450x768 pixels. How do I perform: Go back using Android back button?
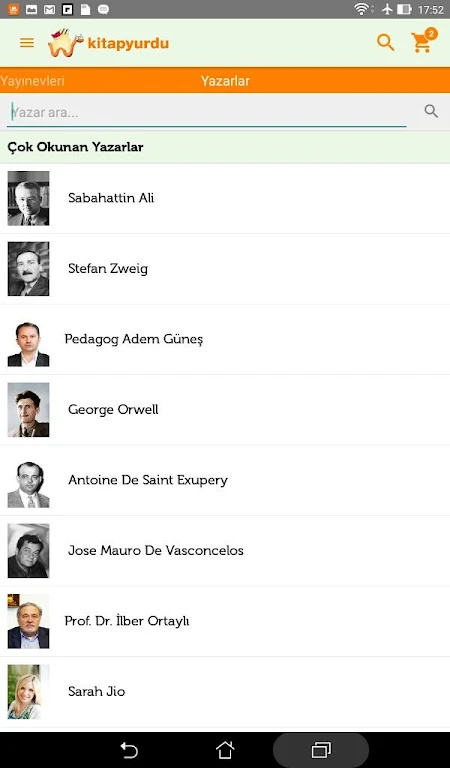(129, 750)
